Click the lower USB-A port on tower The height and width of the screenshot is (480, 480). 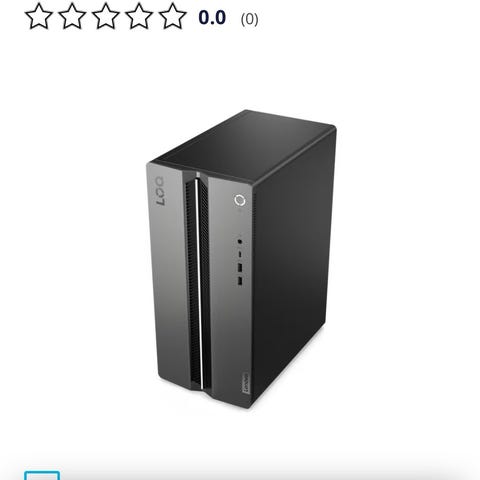(x=240, y=281)
